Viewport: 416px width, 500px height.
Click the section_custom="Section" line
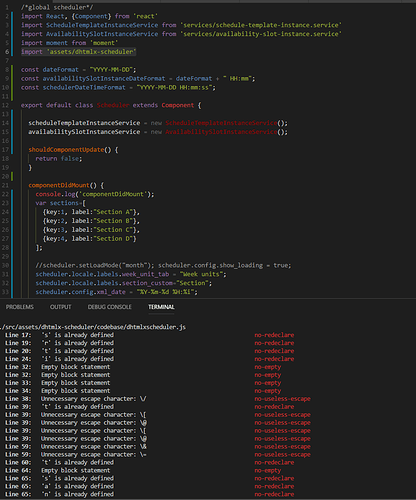tap(124, 283)
